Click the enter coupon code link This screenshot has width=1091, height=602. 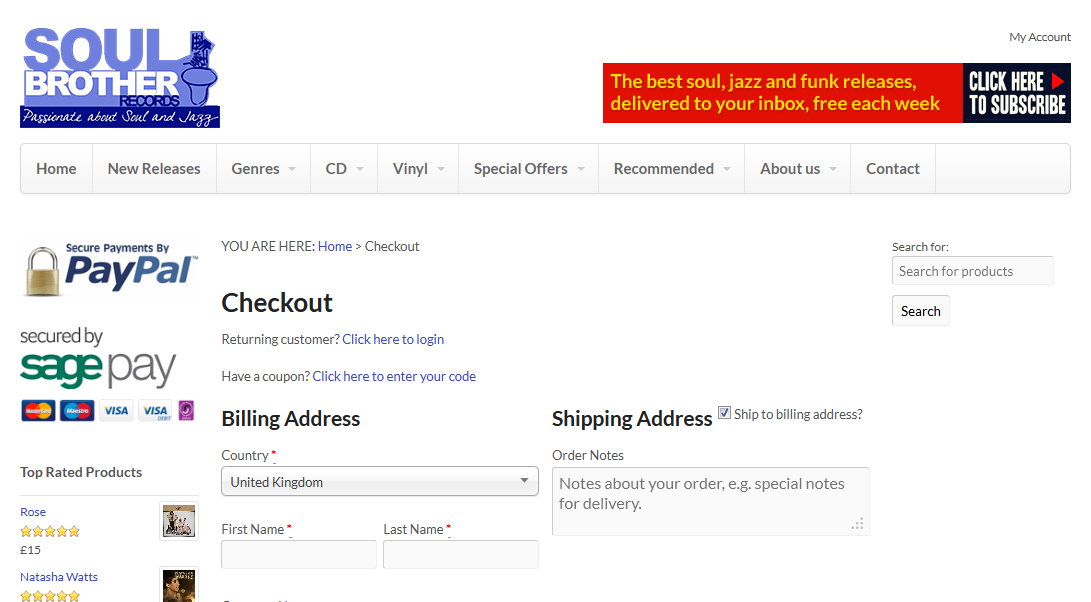coord(394,377)
